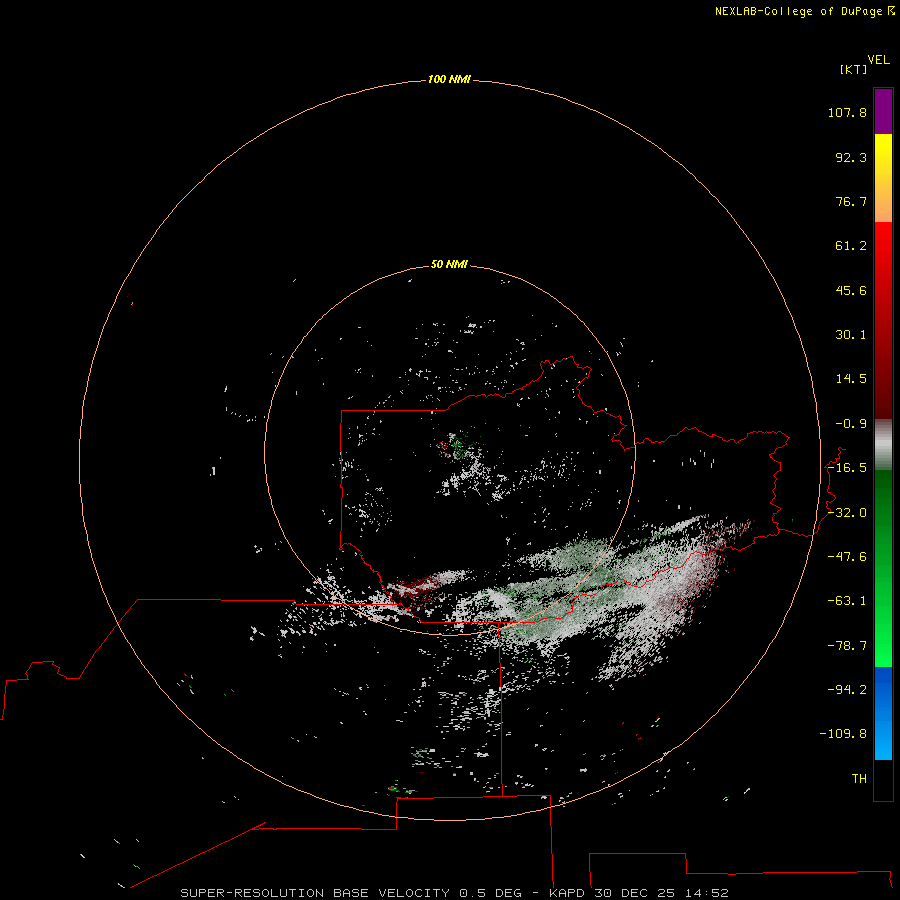Viewport: 900px width, 900px height.
Task: Click the [KT] units label
Action: click(x=853, y=69)
